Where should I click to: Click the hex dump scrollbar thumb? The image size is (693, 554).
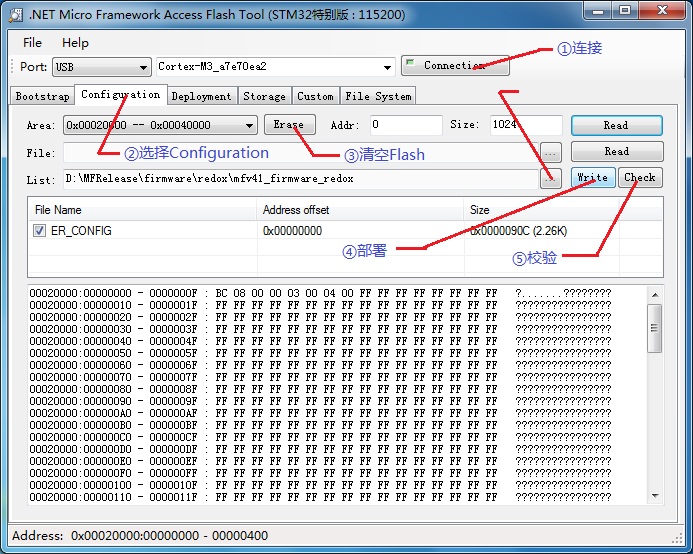[655, 328]
